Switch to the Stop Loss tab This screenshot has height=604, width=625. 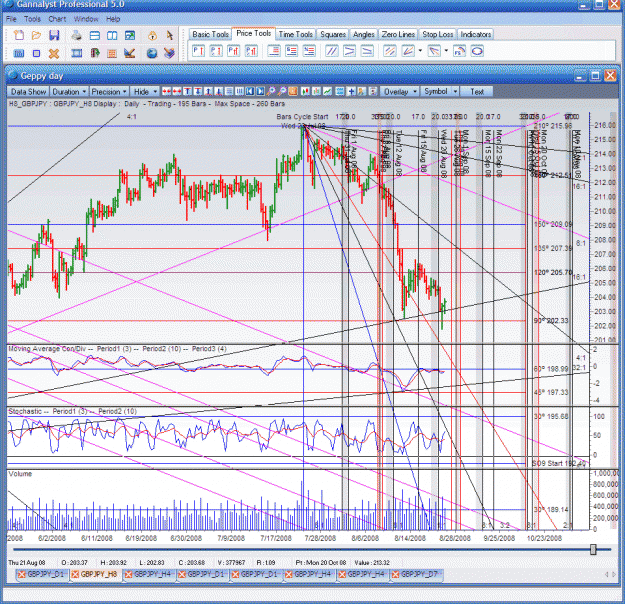pos(438,34)
